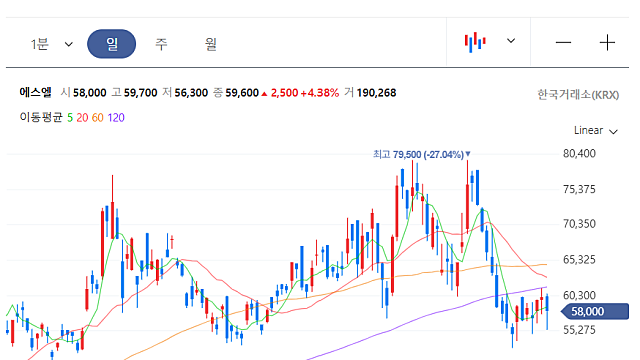The width and height of the screenshot is (640, 360).
Task: Toggle the 60-day moving average
Action: (98, 118)
